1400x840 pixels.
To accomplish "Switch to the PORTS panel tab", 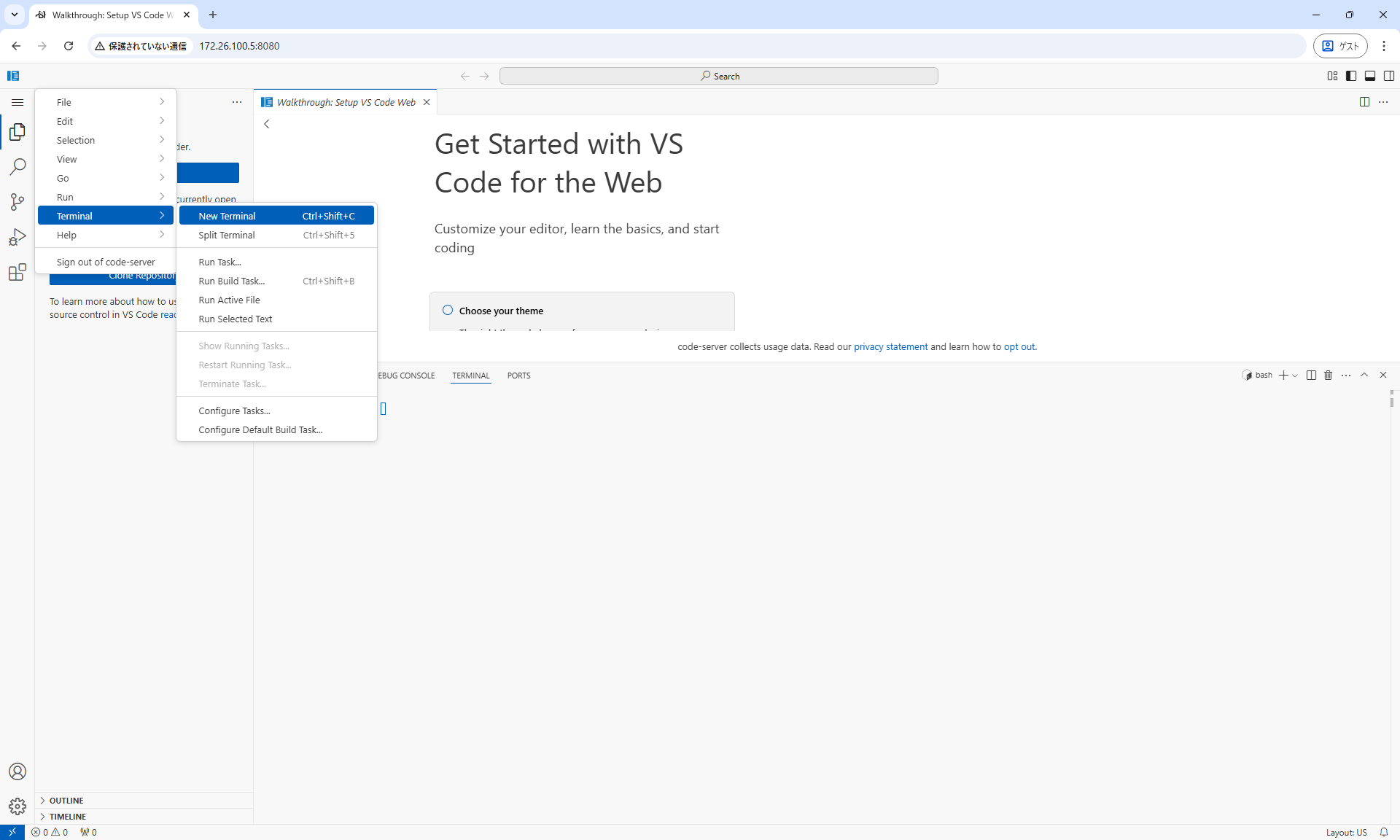I will coord(518,376).
